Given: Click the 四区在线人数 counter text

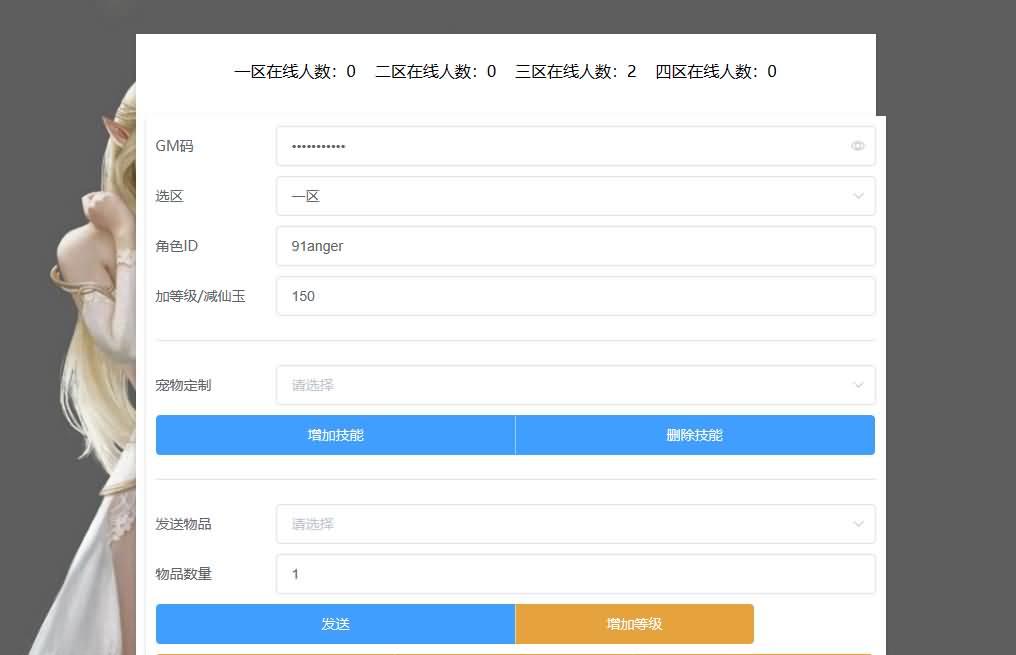Looking at the screenshot, I should pyautogui.click(x=716, y=72).
